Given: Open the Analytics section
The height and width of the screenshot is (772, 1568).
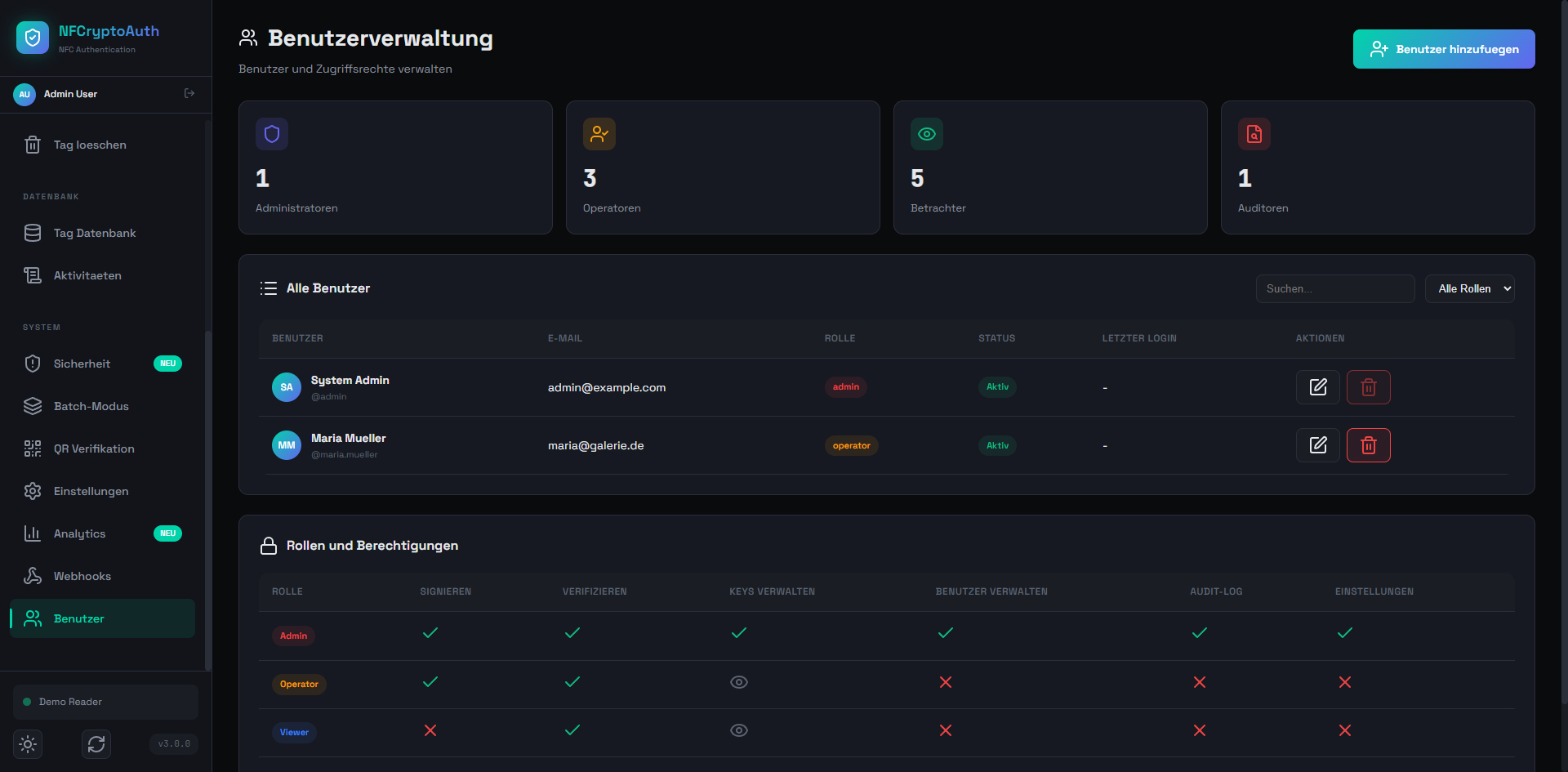Looking at the screenshot, I should click(x=79, y=534).
